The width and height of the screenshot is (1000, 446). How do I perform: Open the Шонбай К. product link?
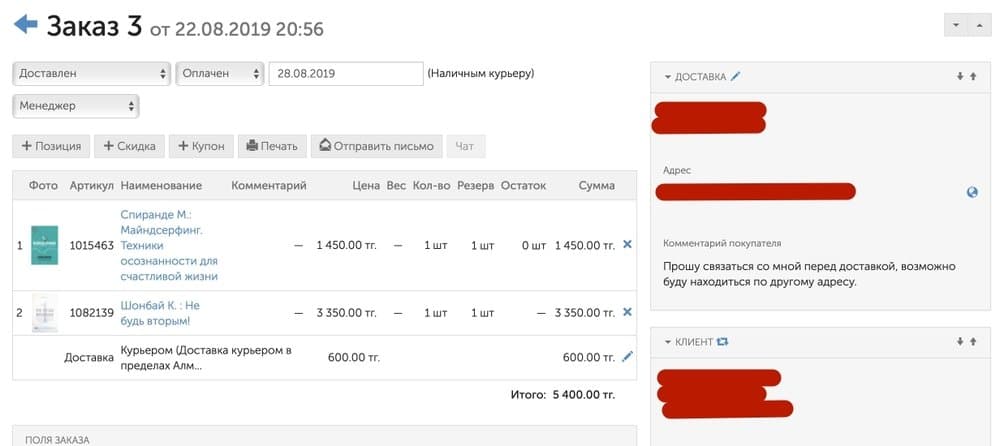pyautogui.click(x=160, y=313)
